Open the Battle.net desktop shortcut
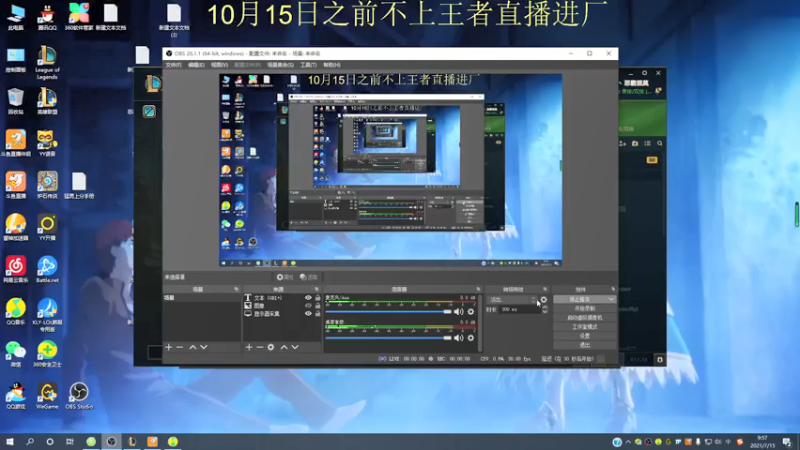This screenshot has height=450, width=800. pyautogui.click(x=47, y=270)
